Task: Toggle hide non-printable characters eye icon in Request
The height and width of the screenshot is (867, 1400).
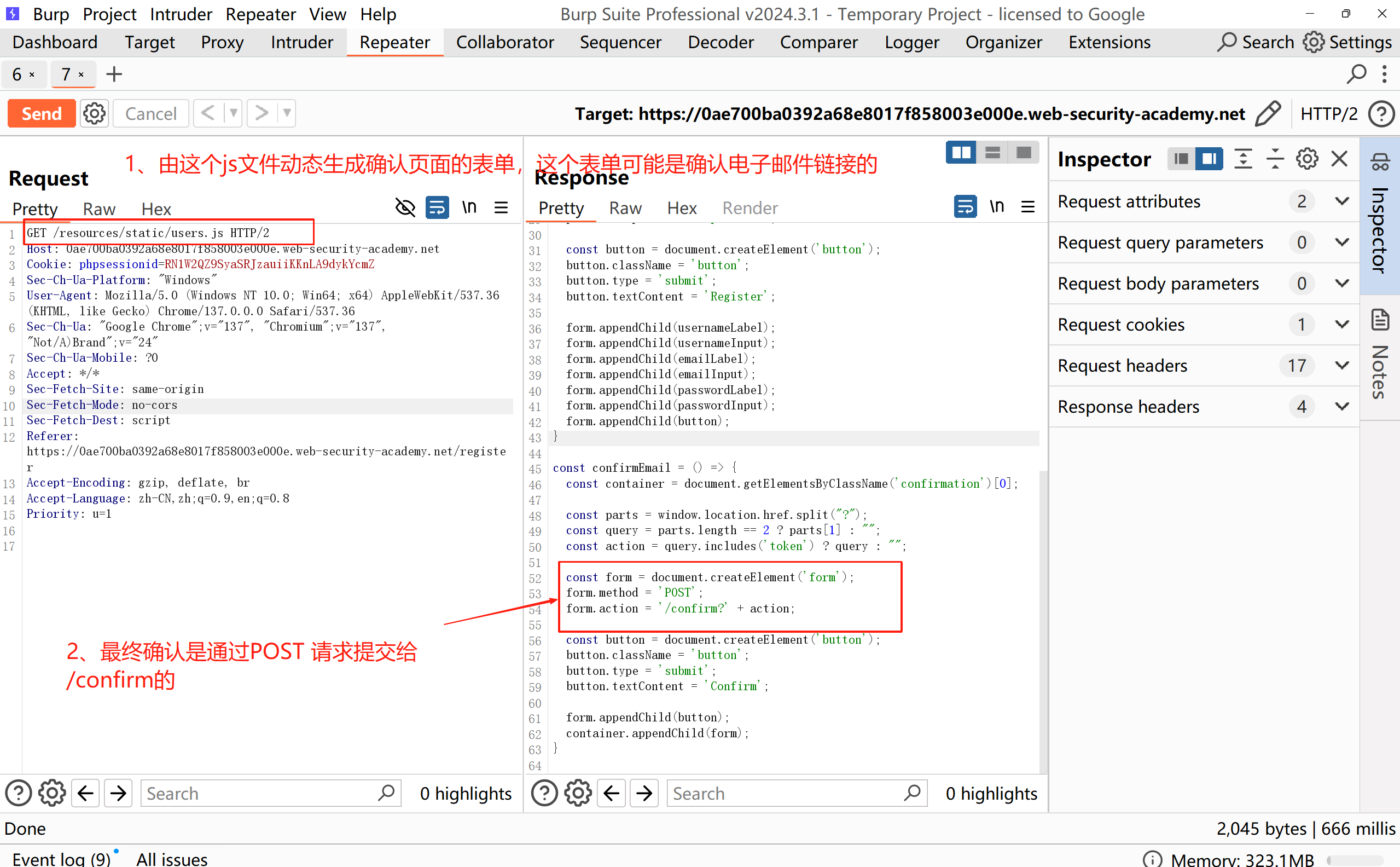Action: 405,207
